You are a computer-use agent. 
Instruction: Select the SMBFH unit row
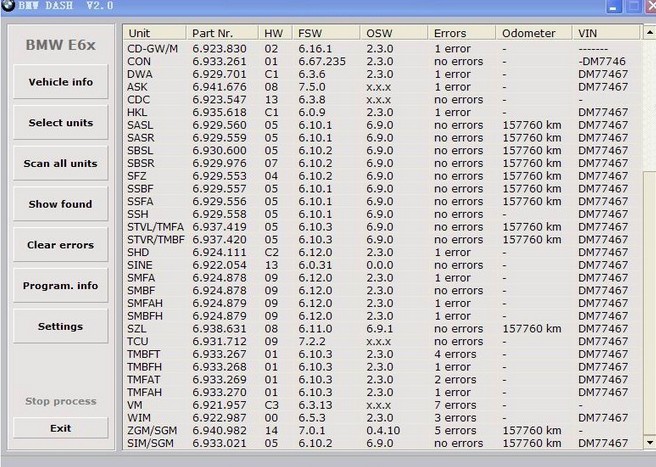click(x=383, y=316)
